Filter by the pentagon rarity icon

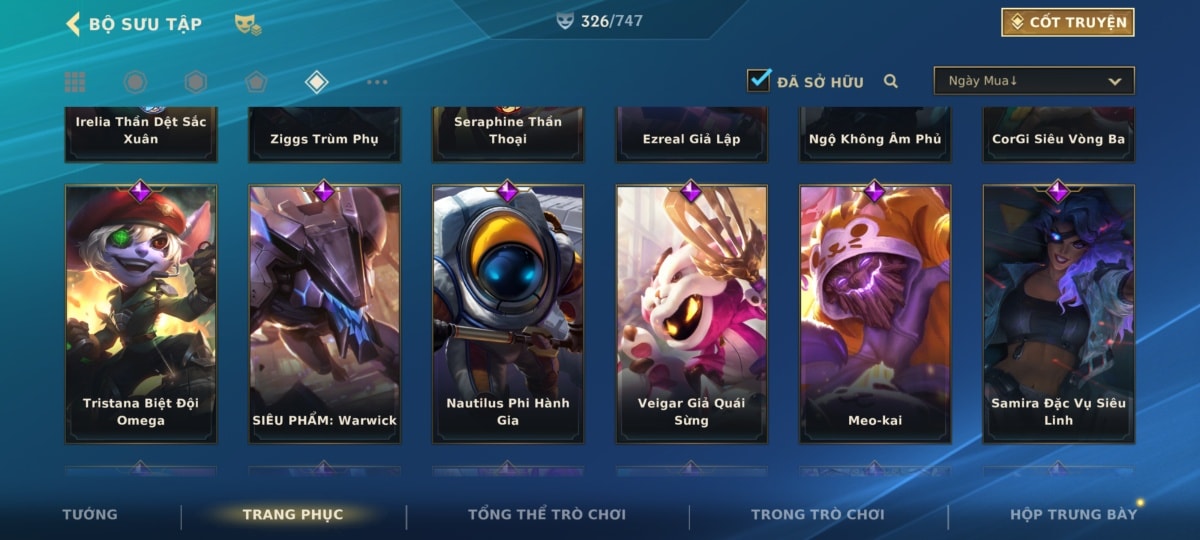click(x=257, y=82)
